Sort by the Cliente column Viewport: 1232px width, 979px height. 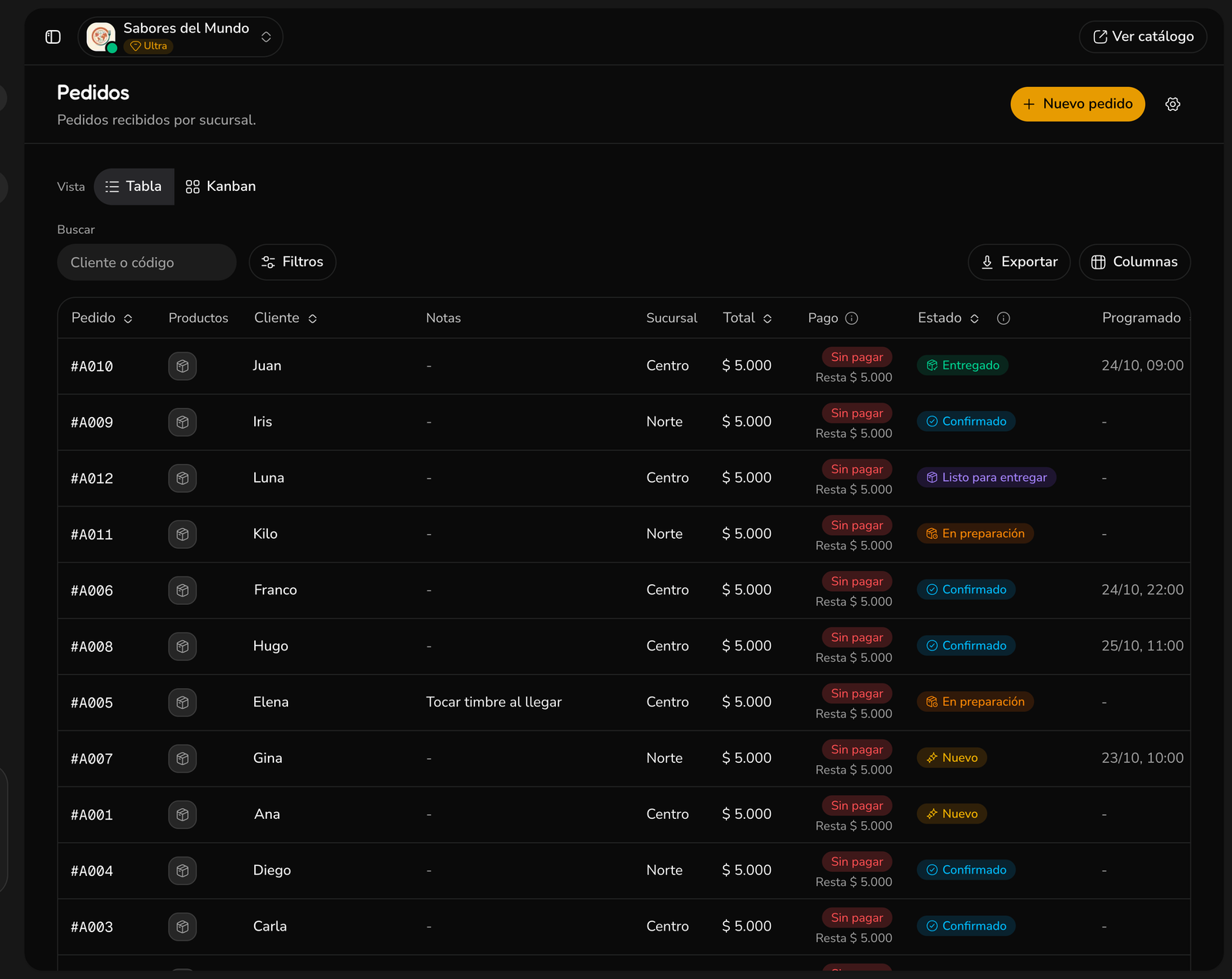point(286,318)
